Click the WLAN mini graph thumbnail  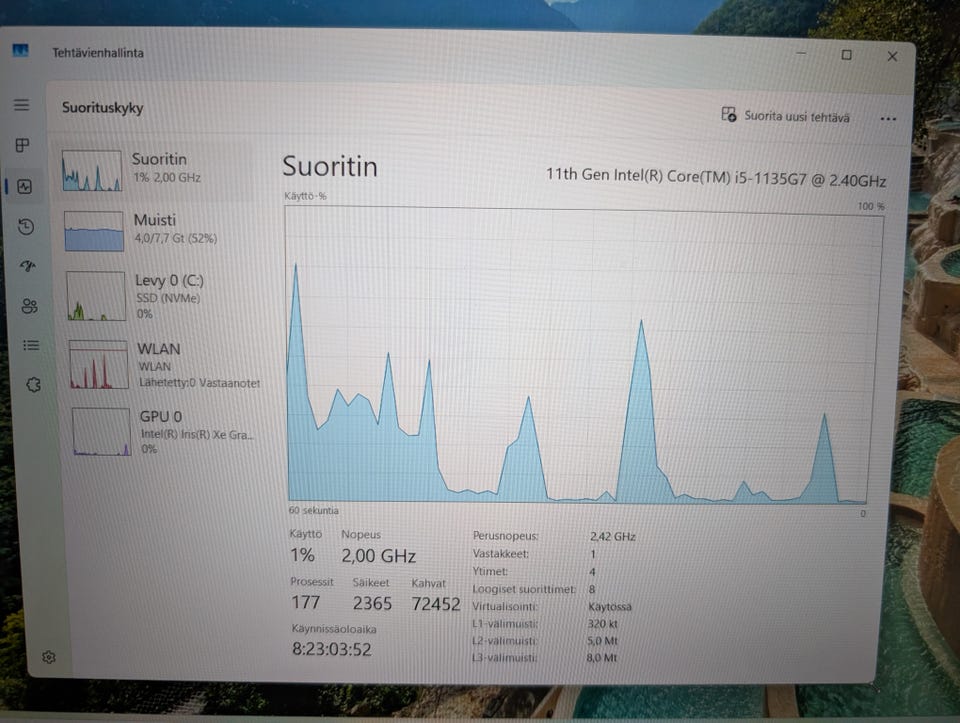coord(99,365)
